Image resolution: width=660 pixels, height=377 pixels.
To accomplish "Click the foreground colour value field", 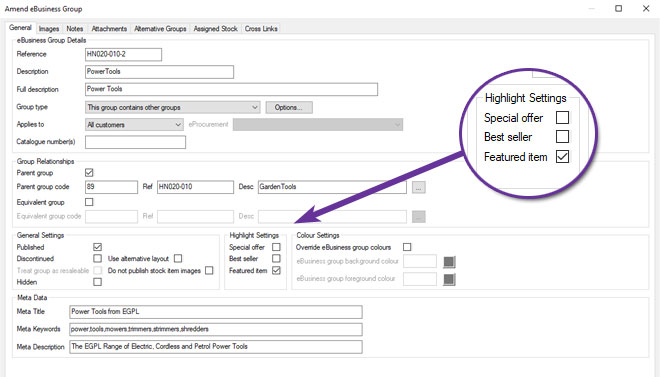I will click(420, 279).
